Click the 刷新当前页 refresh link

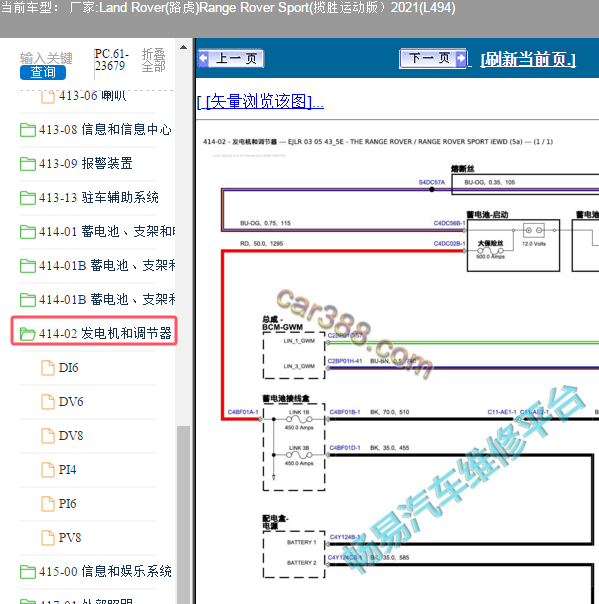(x=528, y=59)
